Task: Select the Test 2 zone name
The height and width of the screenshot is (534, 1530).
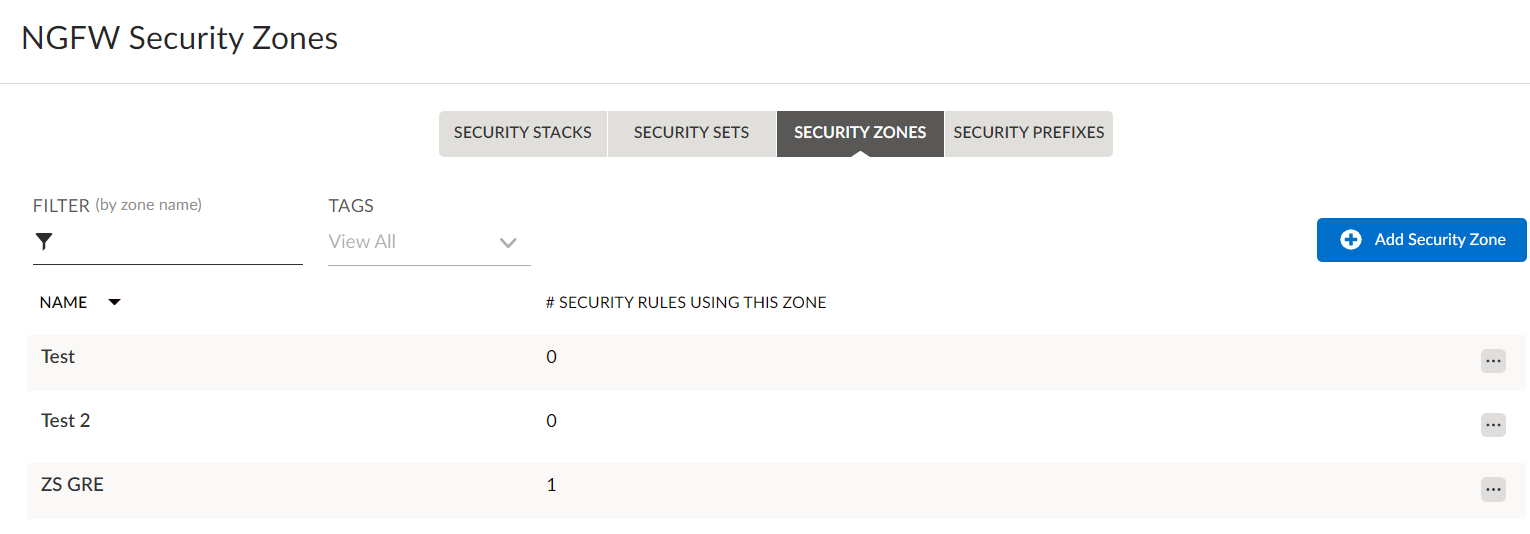Action: [66, 421]
